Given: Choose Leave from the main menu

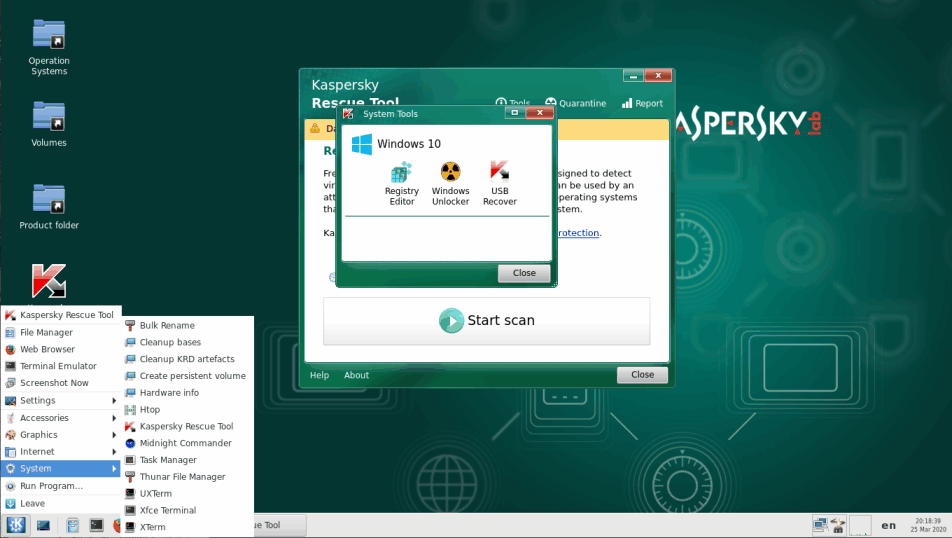Looking at the screenshot, I should tap(61, 503).
